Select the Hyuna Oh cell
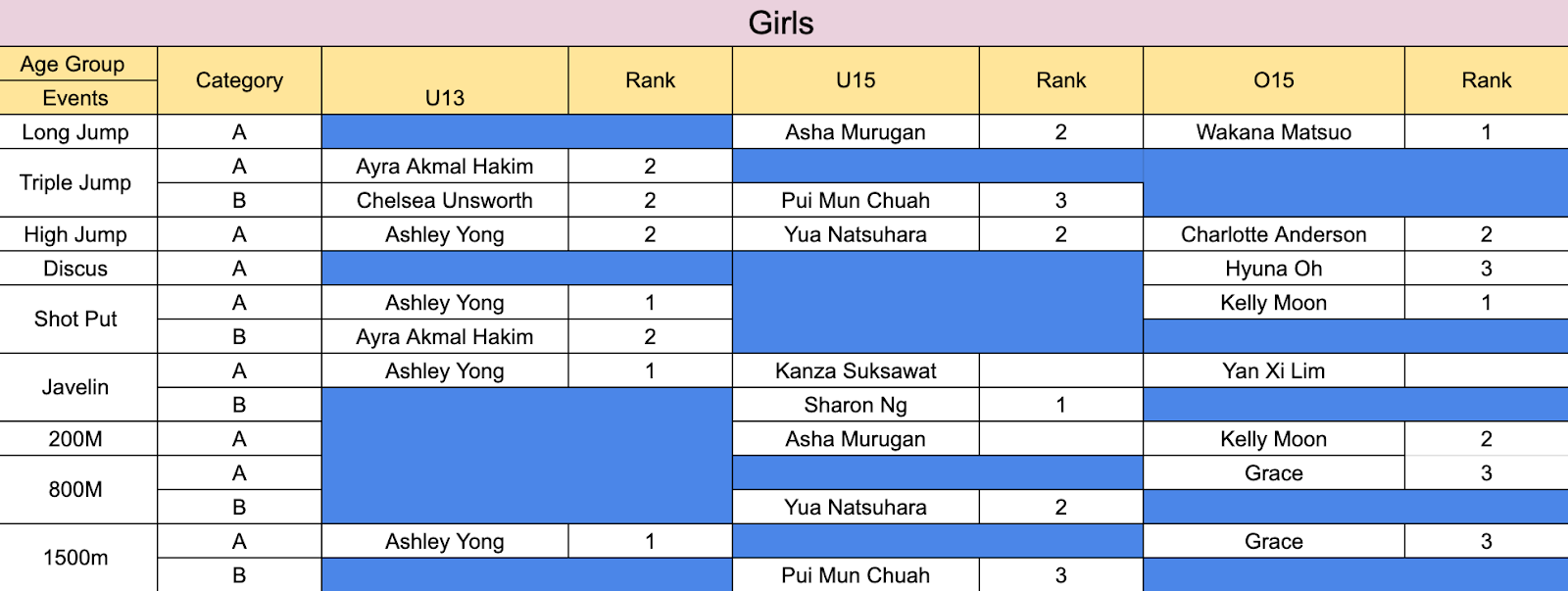This screenshot has width=1568, height=591. click(1273, 269)
